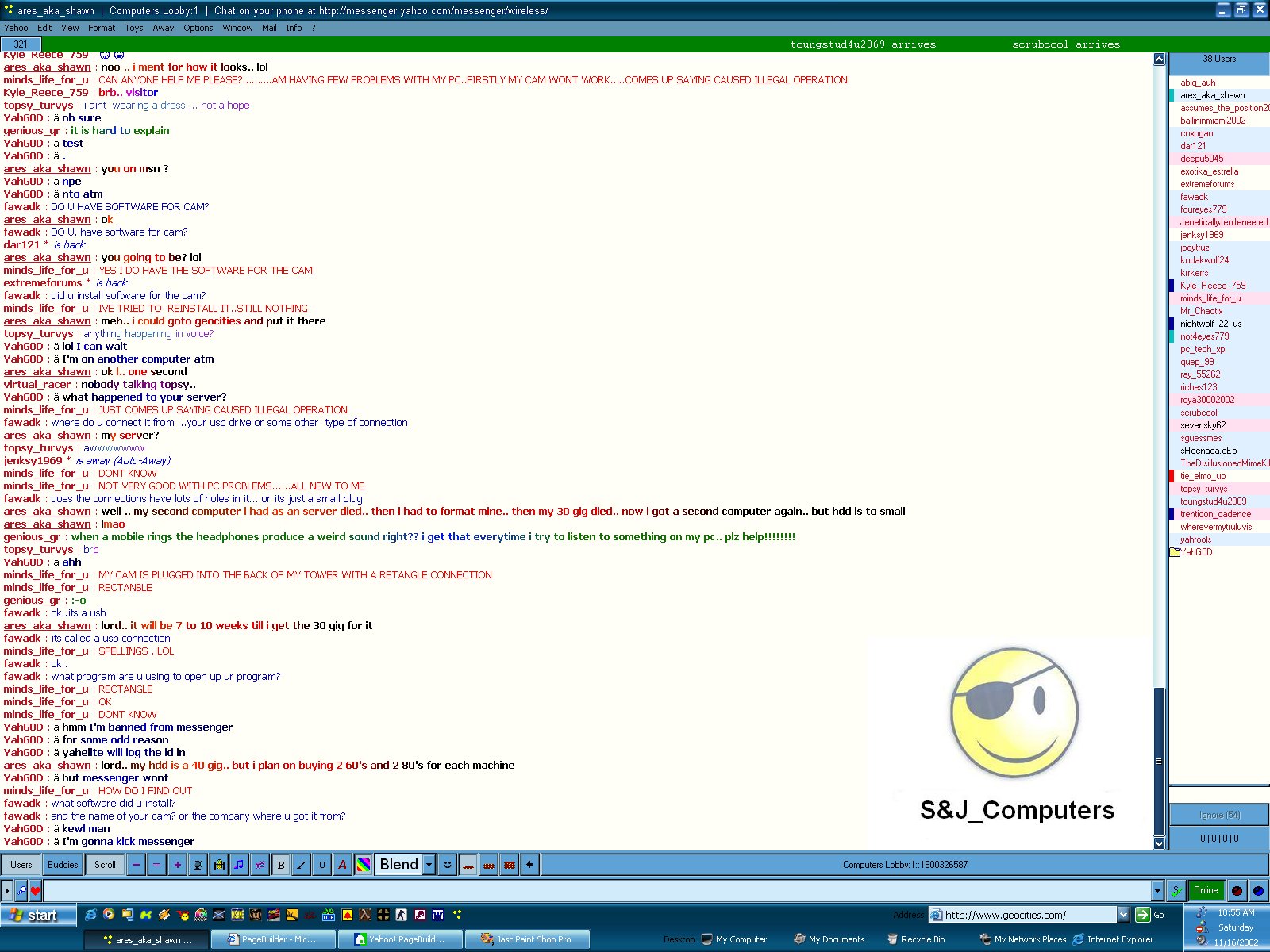Click the Users button

(x=21, y=865)
